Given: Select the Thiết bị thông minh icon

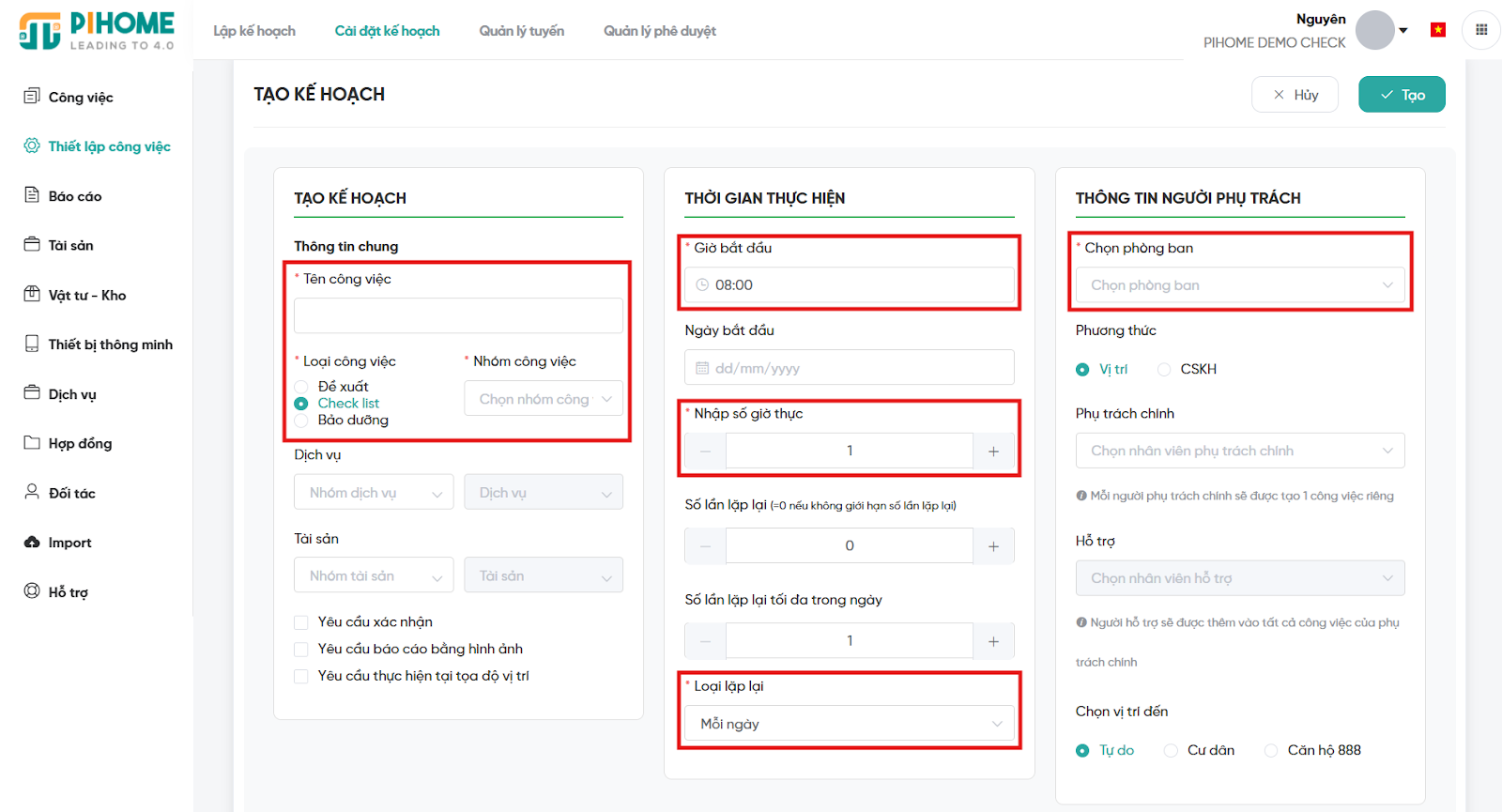Looking at the screenshot, I should click(x=32, y=344).
